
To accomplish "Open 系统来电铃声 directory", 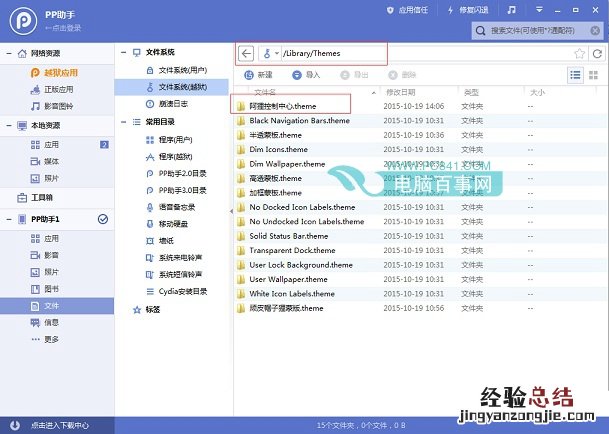I will [174, 258].
